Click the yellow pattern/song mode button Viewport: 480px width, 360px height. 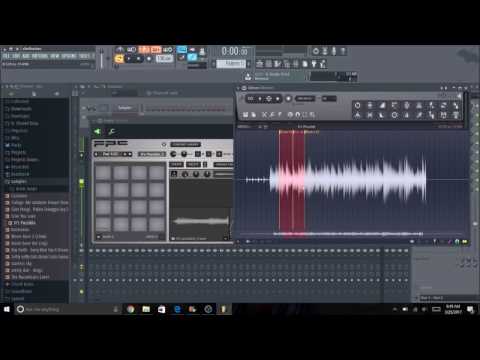click(119, 59)
